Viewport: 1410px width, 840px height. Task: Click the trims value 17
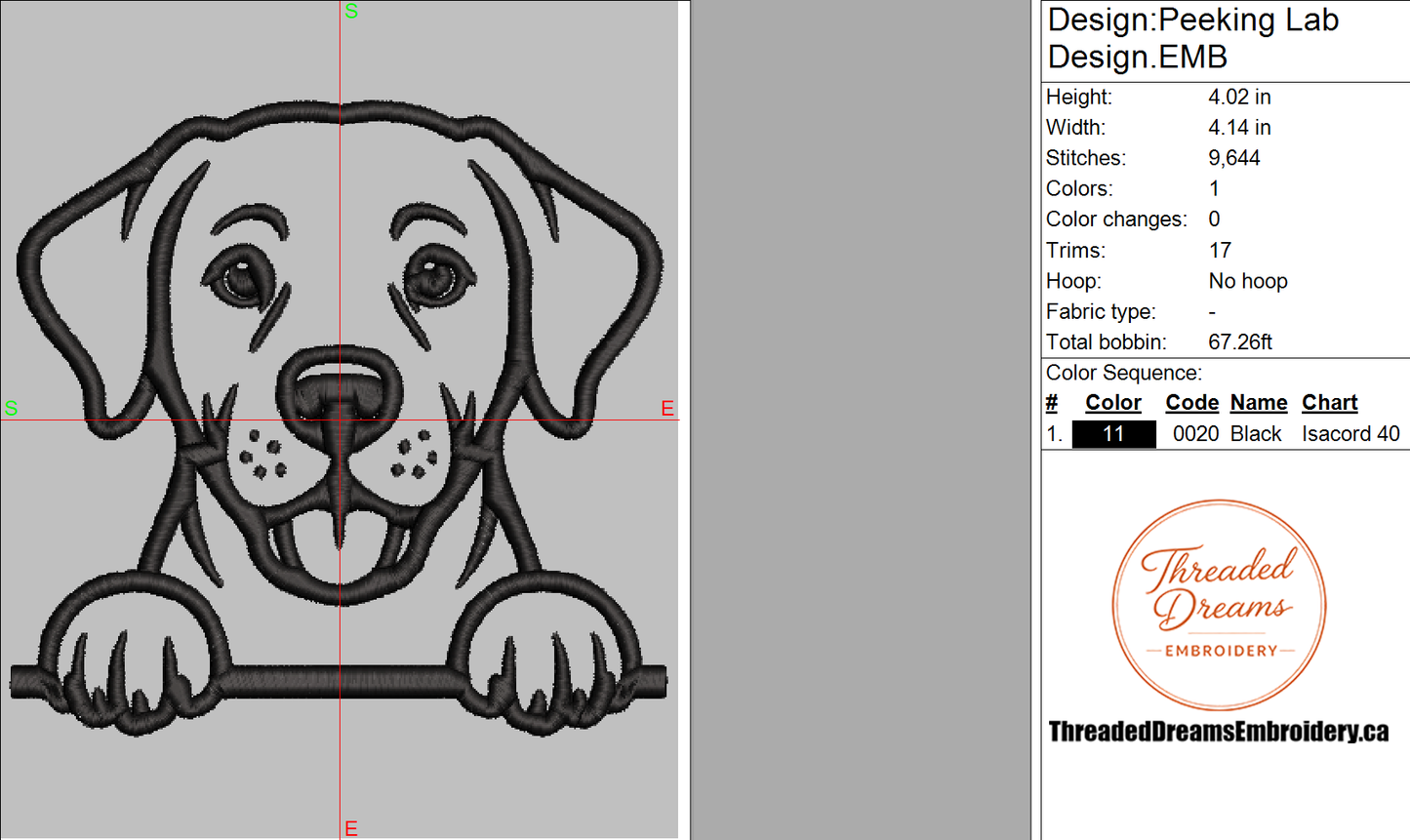tap(1220, 251)
